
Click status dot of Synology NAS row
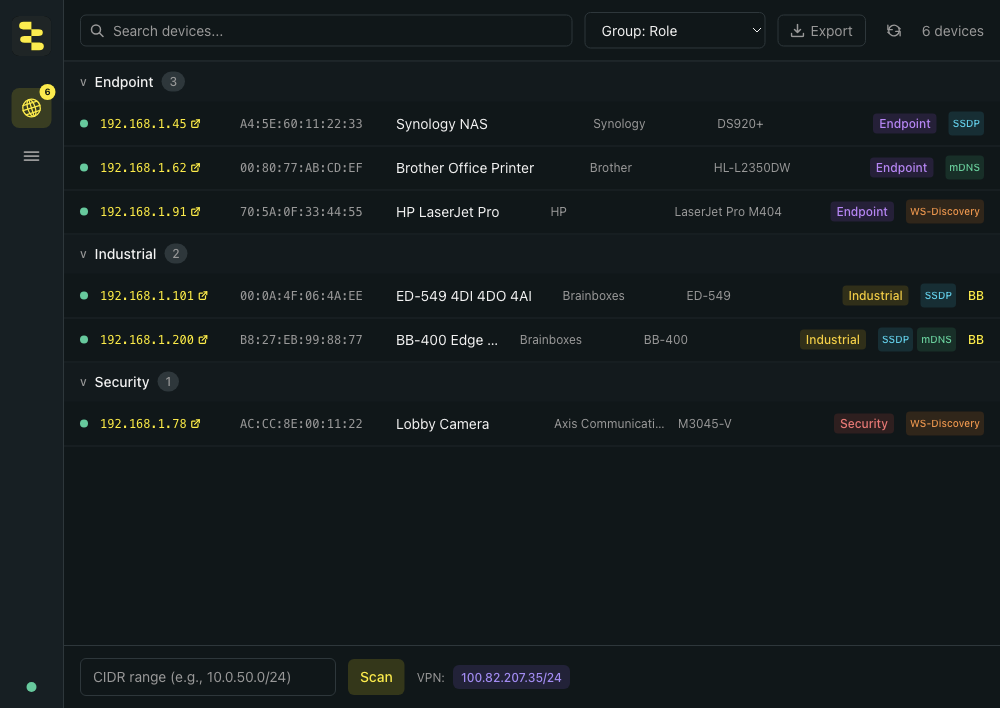[x=84, y=124]
